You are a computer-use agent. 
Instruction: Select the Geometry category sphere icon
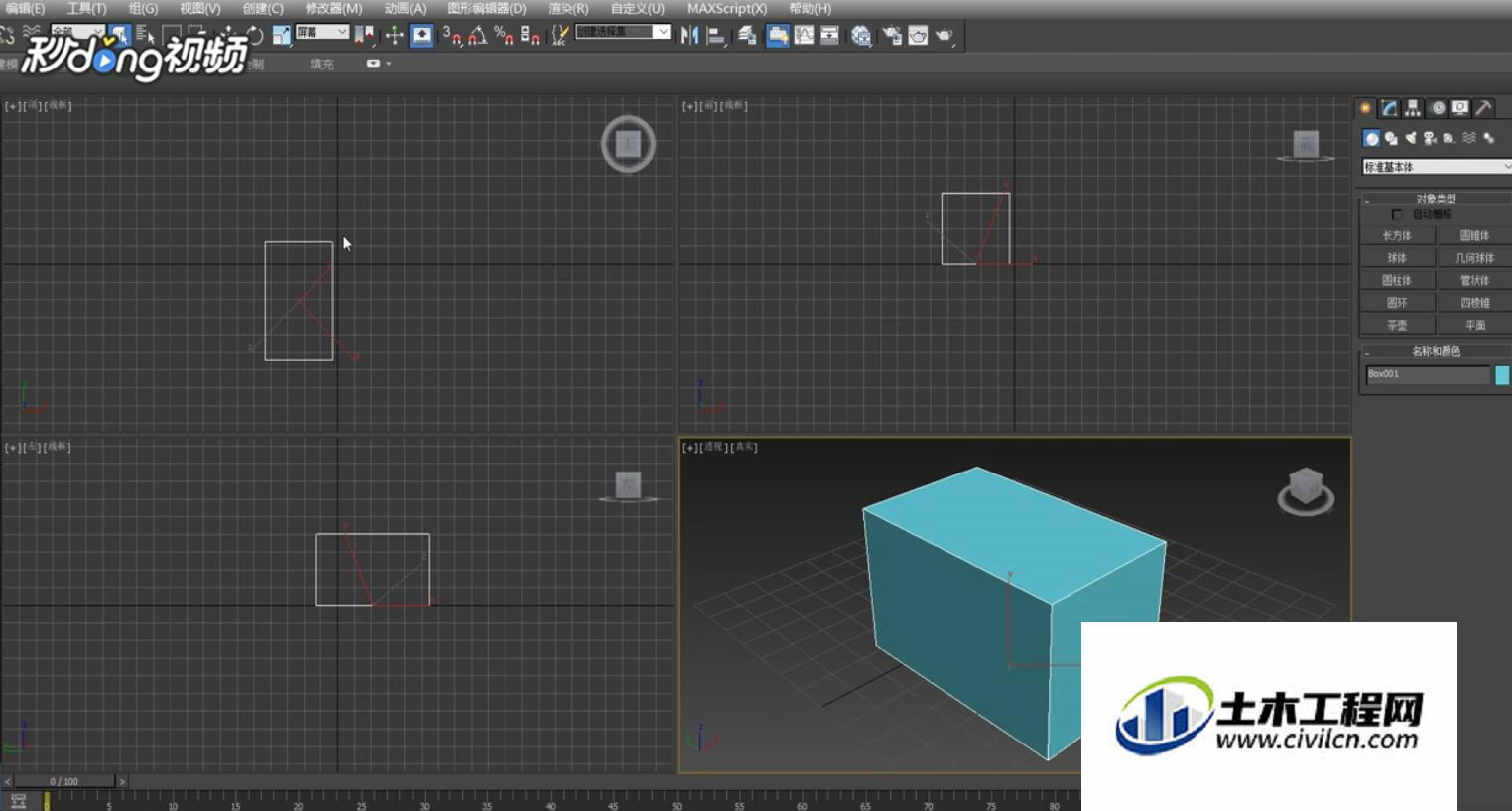[x=1371, y=138]
